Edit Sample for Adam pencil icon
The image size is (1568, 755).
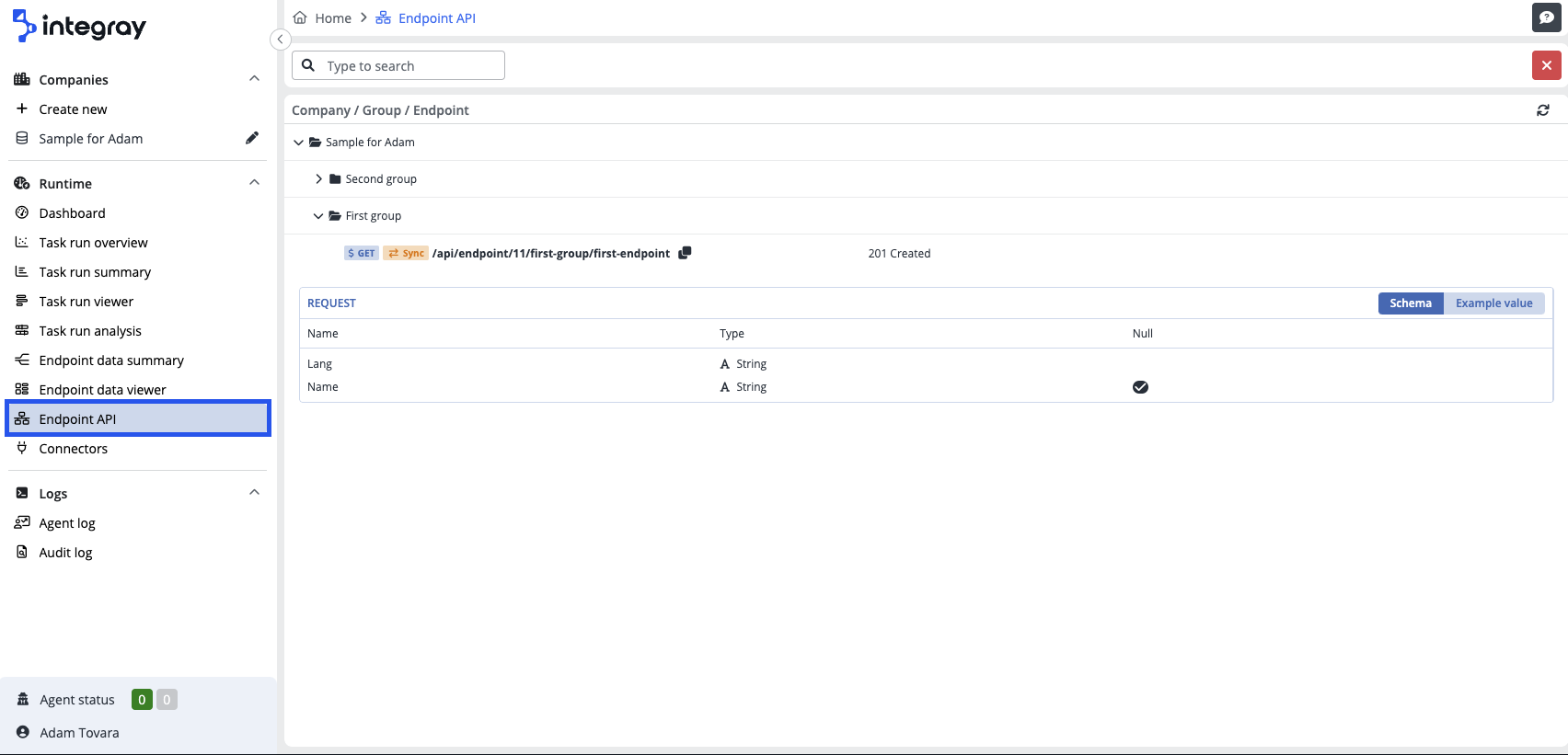(x=251, y=138)
